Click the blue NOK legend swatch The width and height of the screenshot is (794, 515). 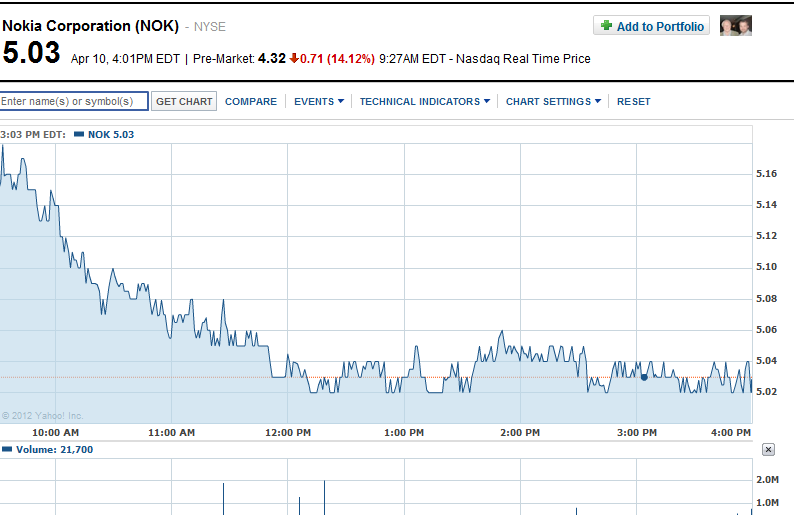[79, 134]
